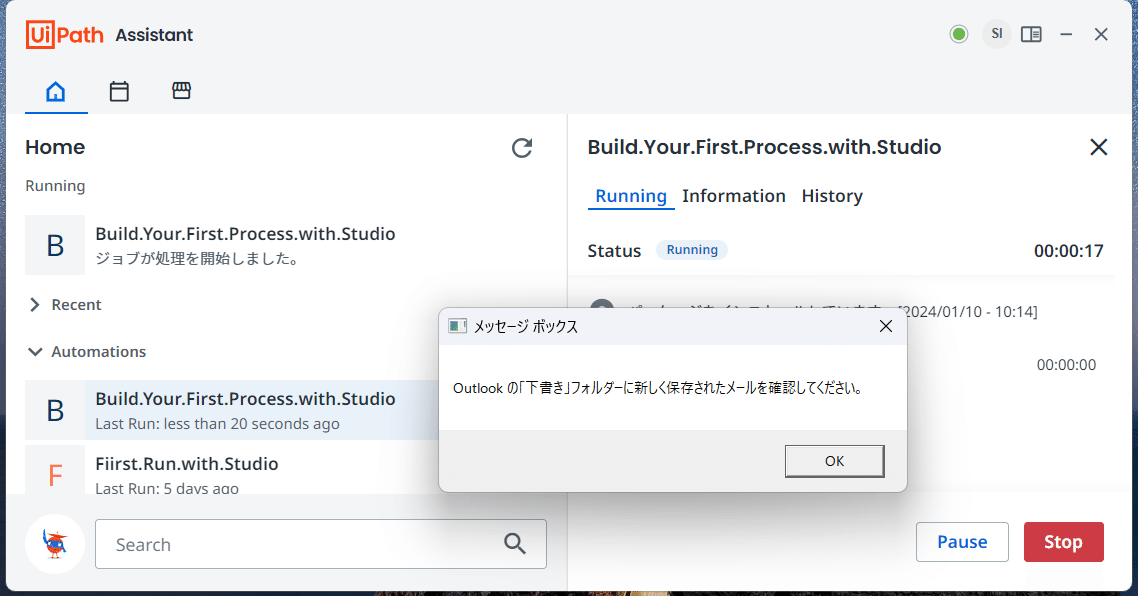Viewport: 1138px width, 596px height.
Task: Select the Running tab
Action: click(x=631, y=196)
